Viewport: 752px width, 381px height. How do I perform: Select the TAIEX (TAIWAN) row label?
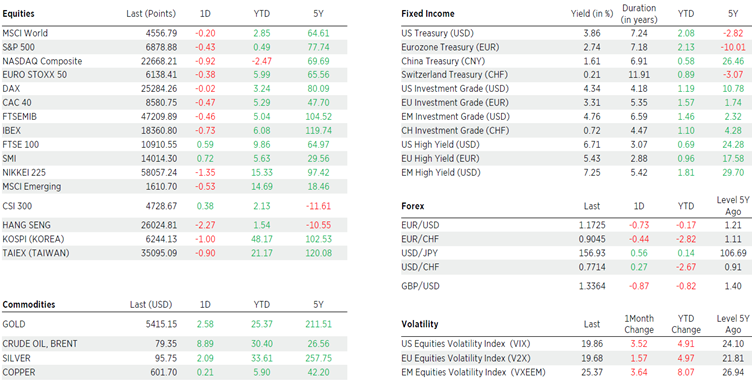36,253
